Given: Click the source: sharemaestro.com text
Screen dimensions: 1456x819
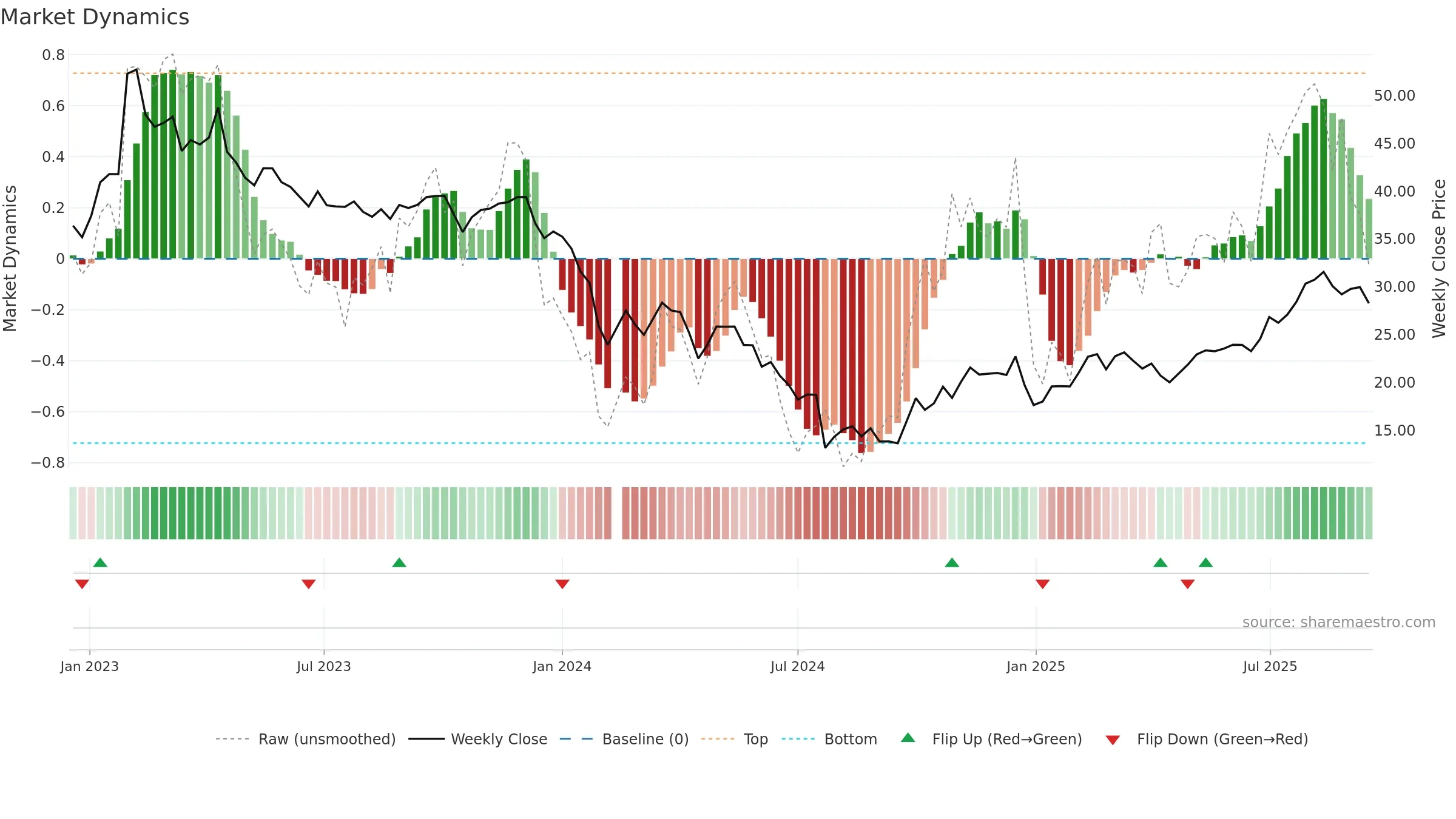Looking at the screenshot, I should click(x=1339, y=622).
